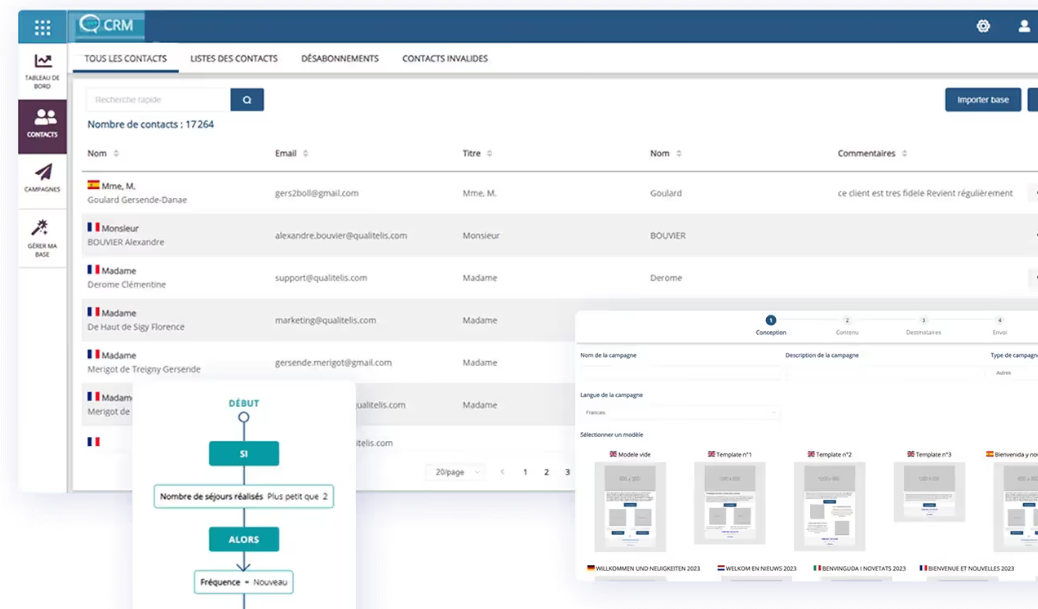
Task: Click the settings gear icon
Action: (x=983, y=27)
